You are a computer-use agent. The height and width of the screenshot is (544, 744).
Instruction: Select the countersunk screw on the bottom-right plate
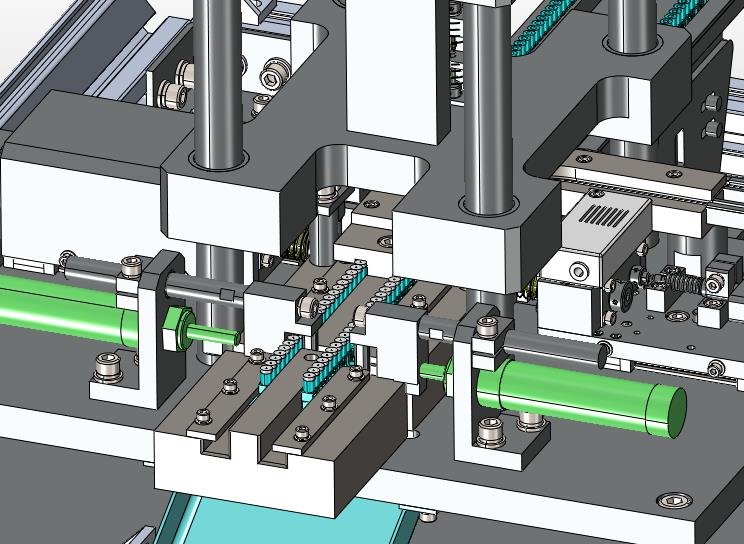pyautogui.click(x=674, y=500)
